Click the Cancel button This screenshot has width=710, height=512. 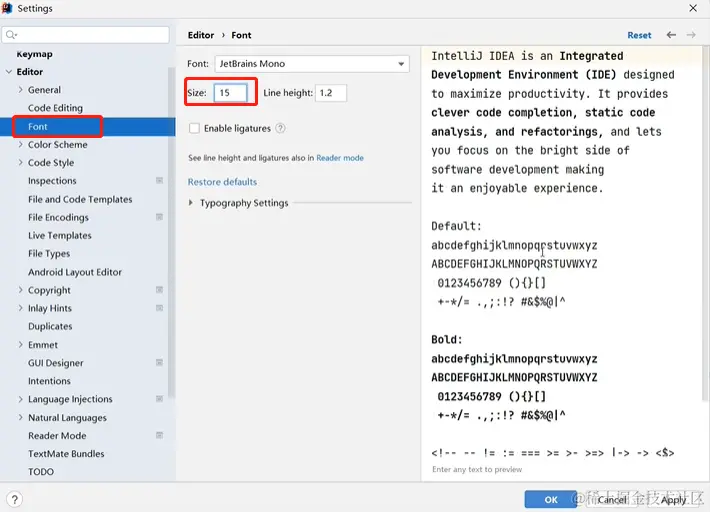coord(611,499)
